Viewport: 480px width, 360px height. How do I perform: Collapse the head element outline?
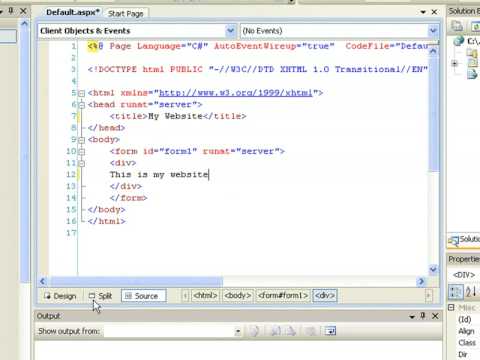81,105
